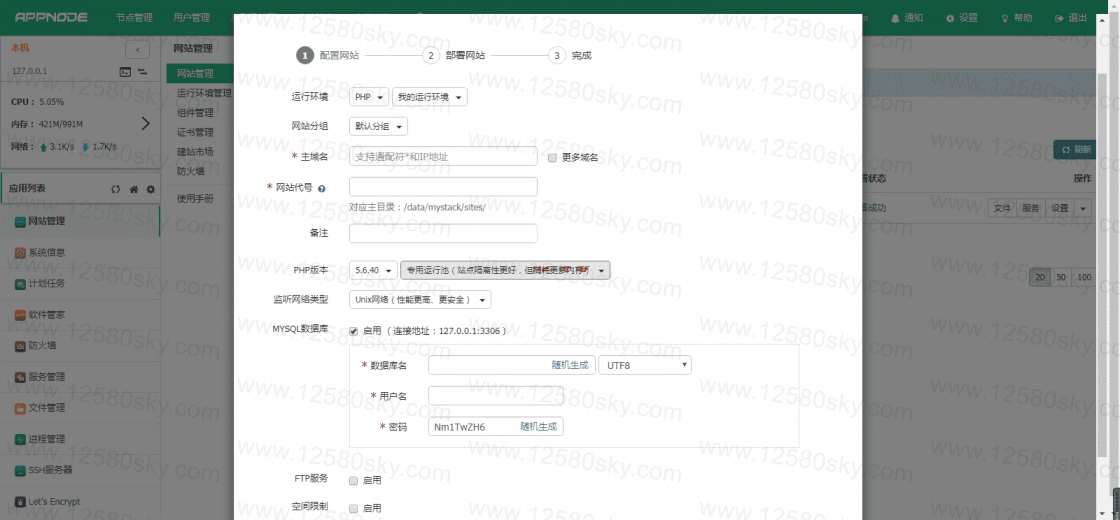Expand system stats with the right chevron
The image size is (1120, 520).
pyautogui.click(x=146, y=123)
